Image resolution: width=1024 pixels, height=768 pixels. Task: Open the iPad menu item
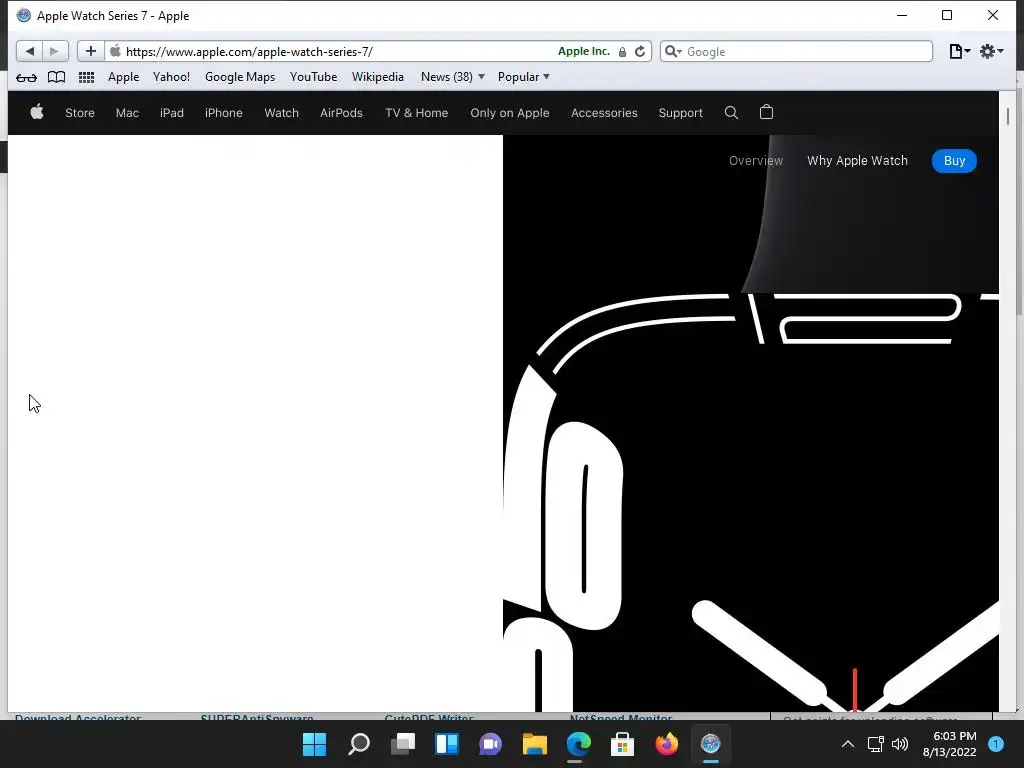pyautogui.click(x=172, y=113)
